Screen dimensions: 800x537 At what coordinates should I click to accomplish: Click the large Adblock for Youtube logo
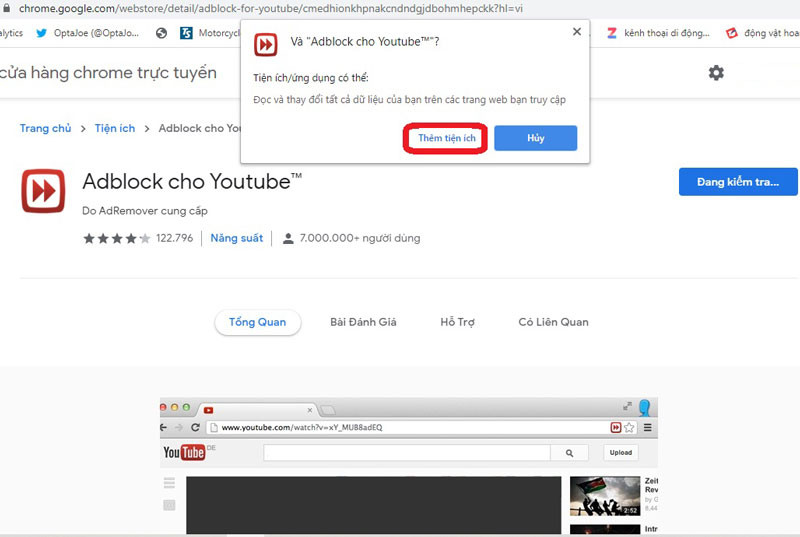click(x=43, y=191)
